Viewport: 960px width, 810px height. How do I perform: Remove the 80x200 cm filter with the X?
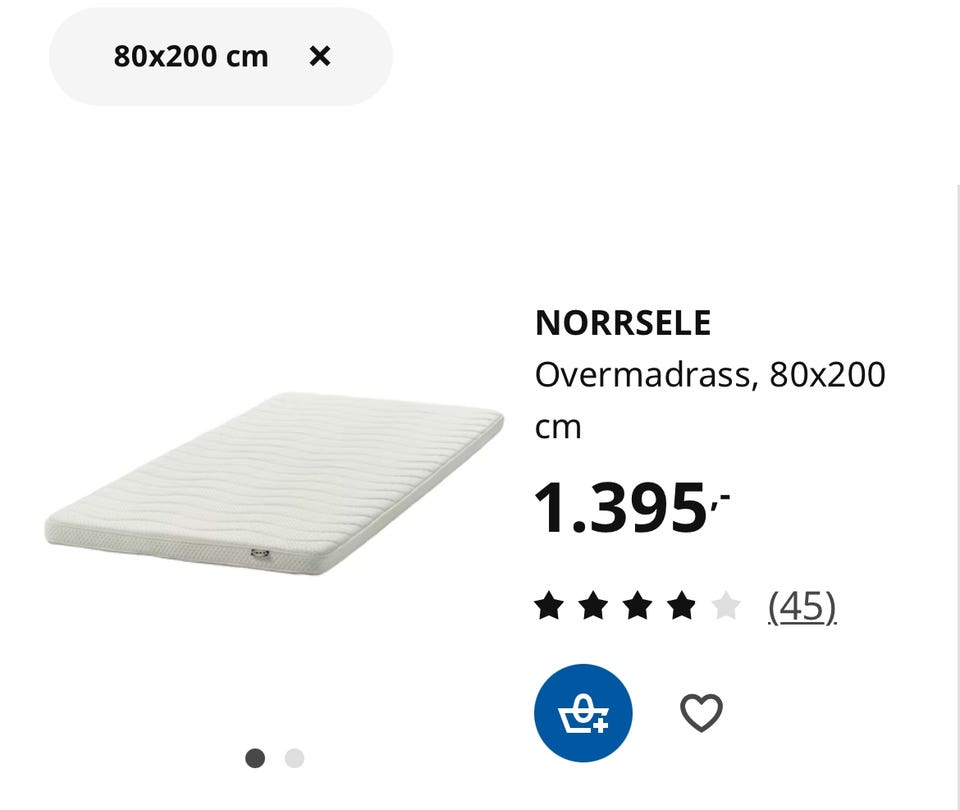[x=320, y=56]
